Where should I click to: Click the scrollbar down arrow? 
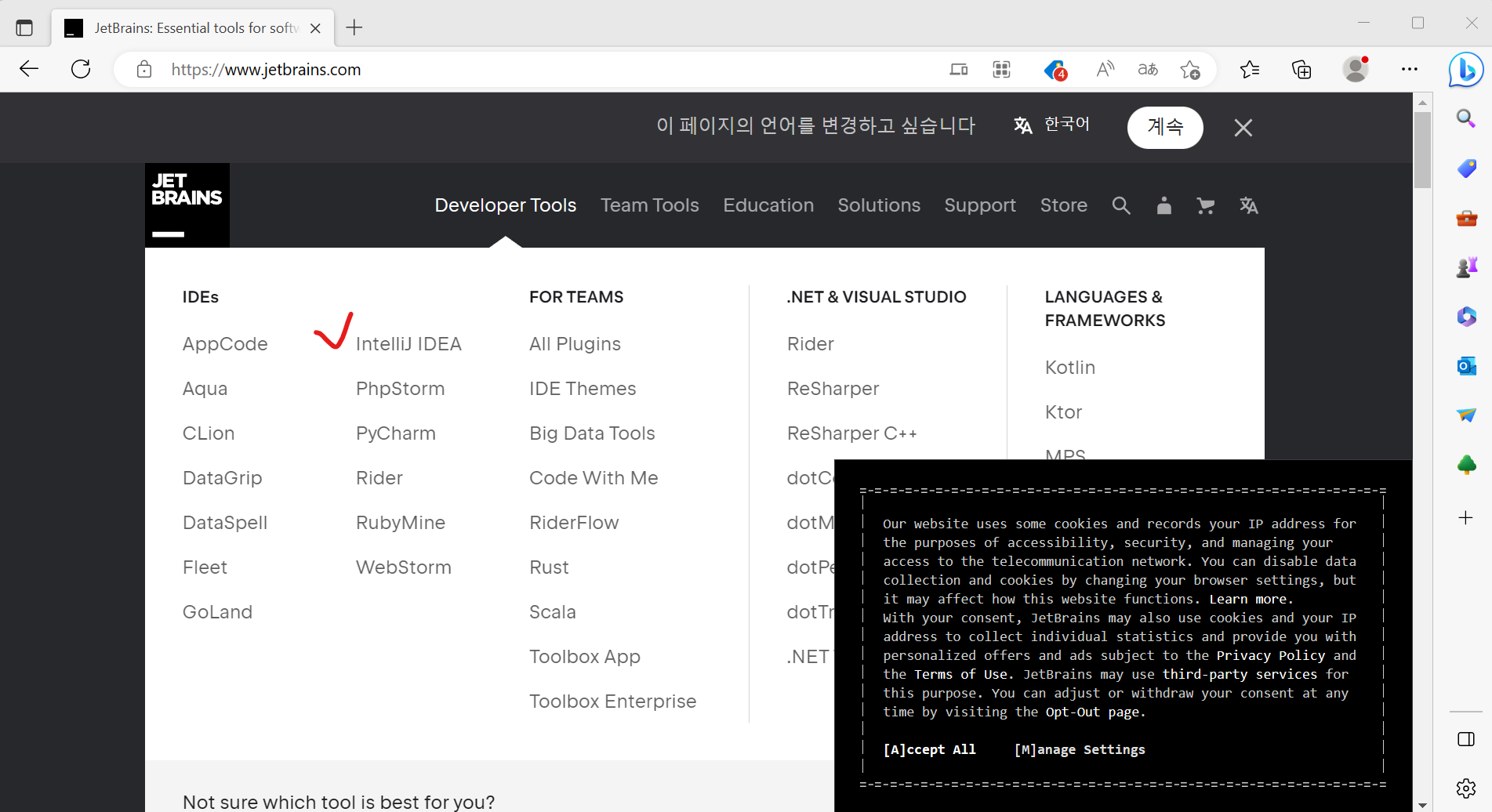(x=1422, y=805)
